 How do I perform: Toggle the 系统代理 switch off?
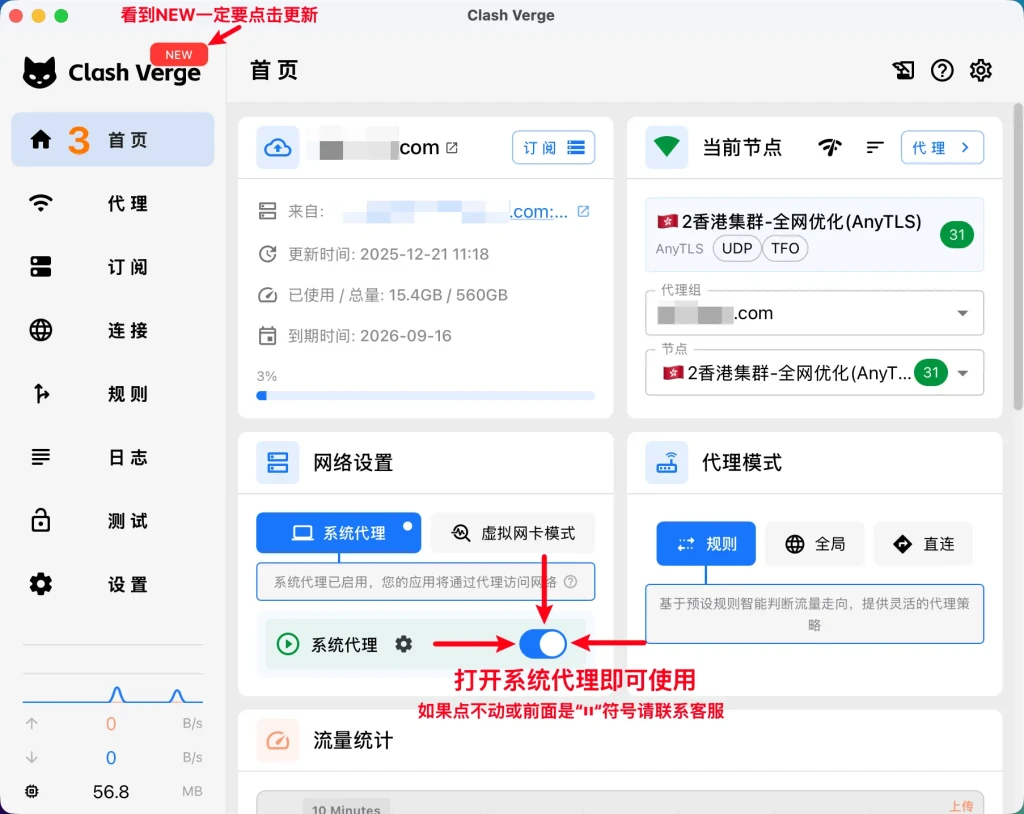tap(543, 644)
